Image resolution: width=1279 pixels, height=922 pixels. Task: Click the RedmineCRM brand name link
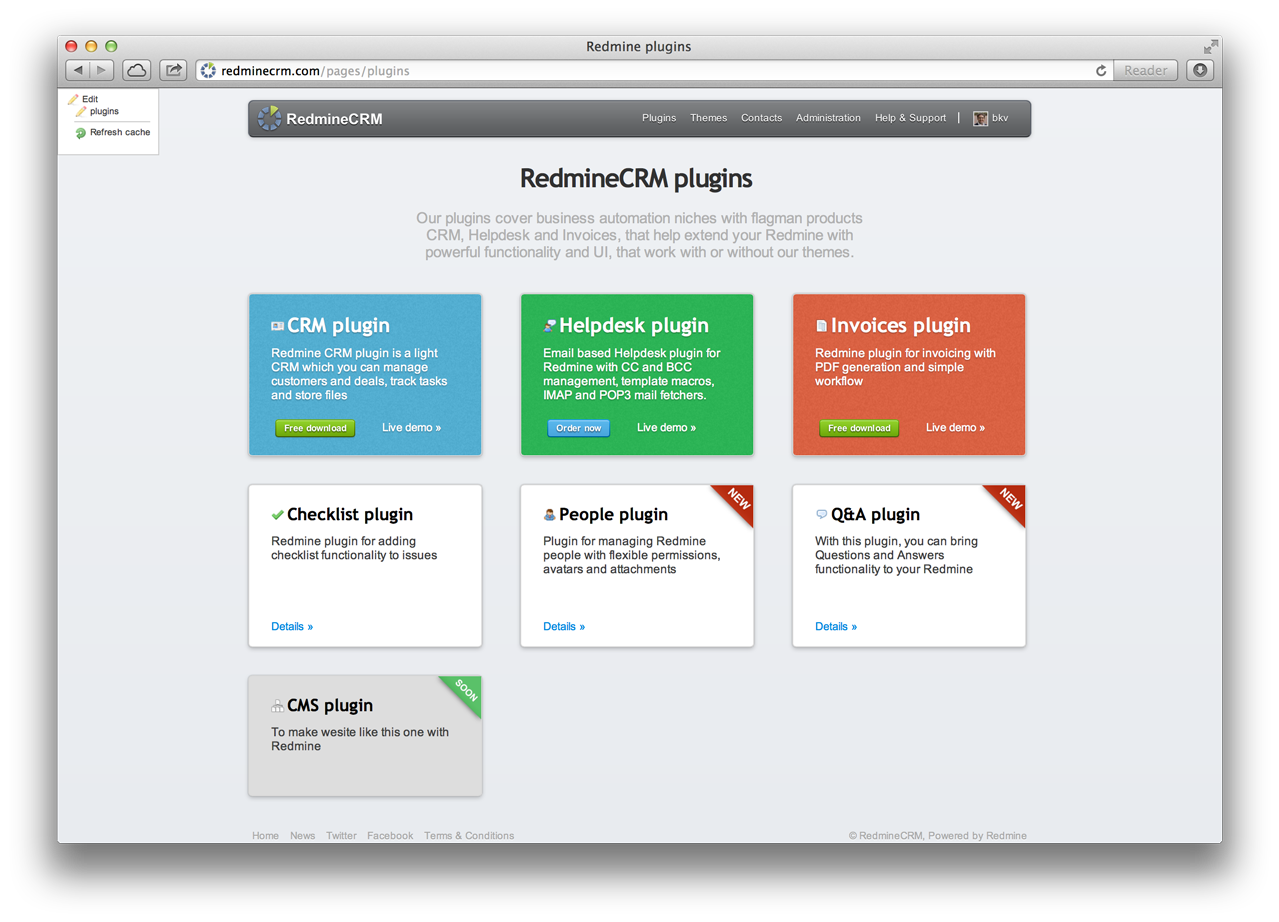click(x=334, y=119)
